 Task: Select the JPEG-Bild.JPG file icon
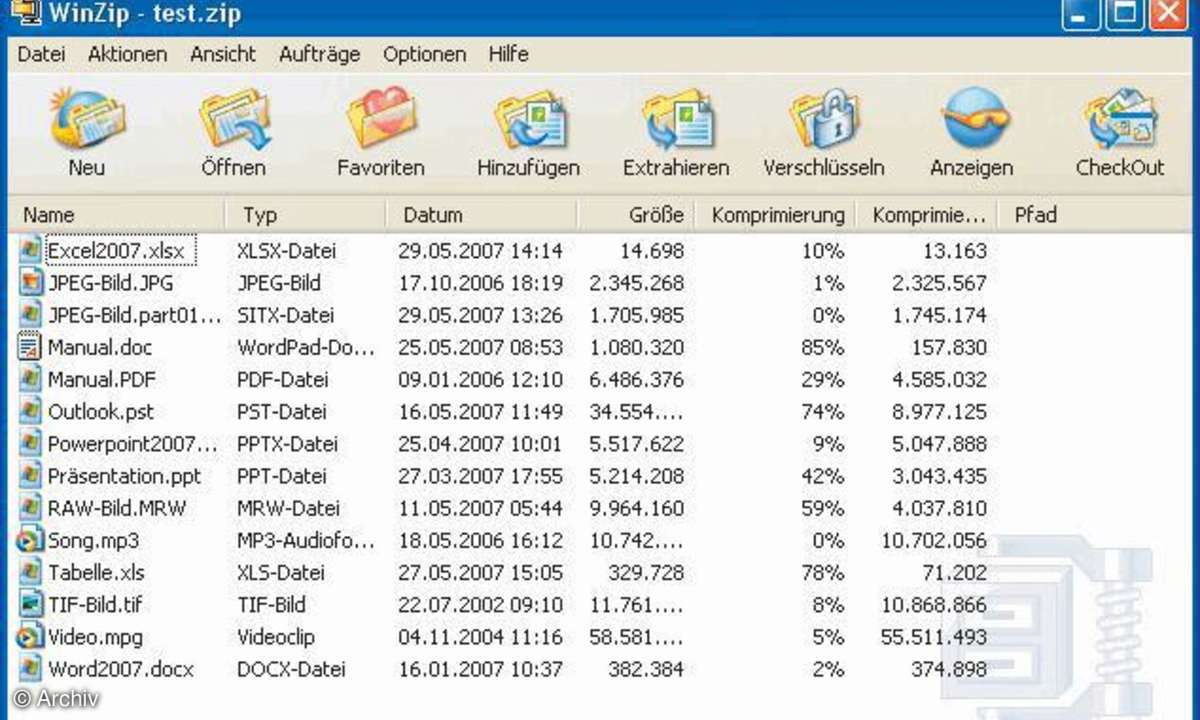pos(30,283)
